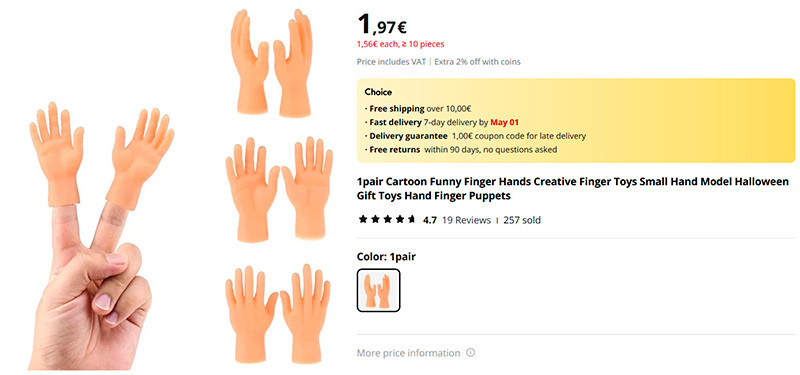Select the 1pair color variant swatch
800x375 pixels.
click(x=378, y=290)
